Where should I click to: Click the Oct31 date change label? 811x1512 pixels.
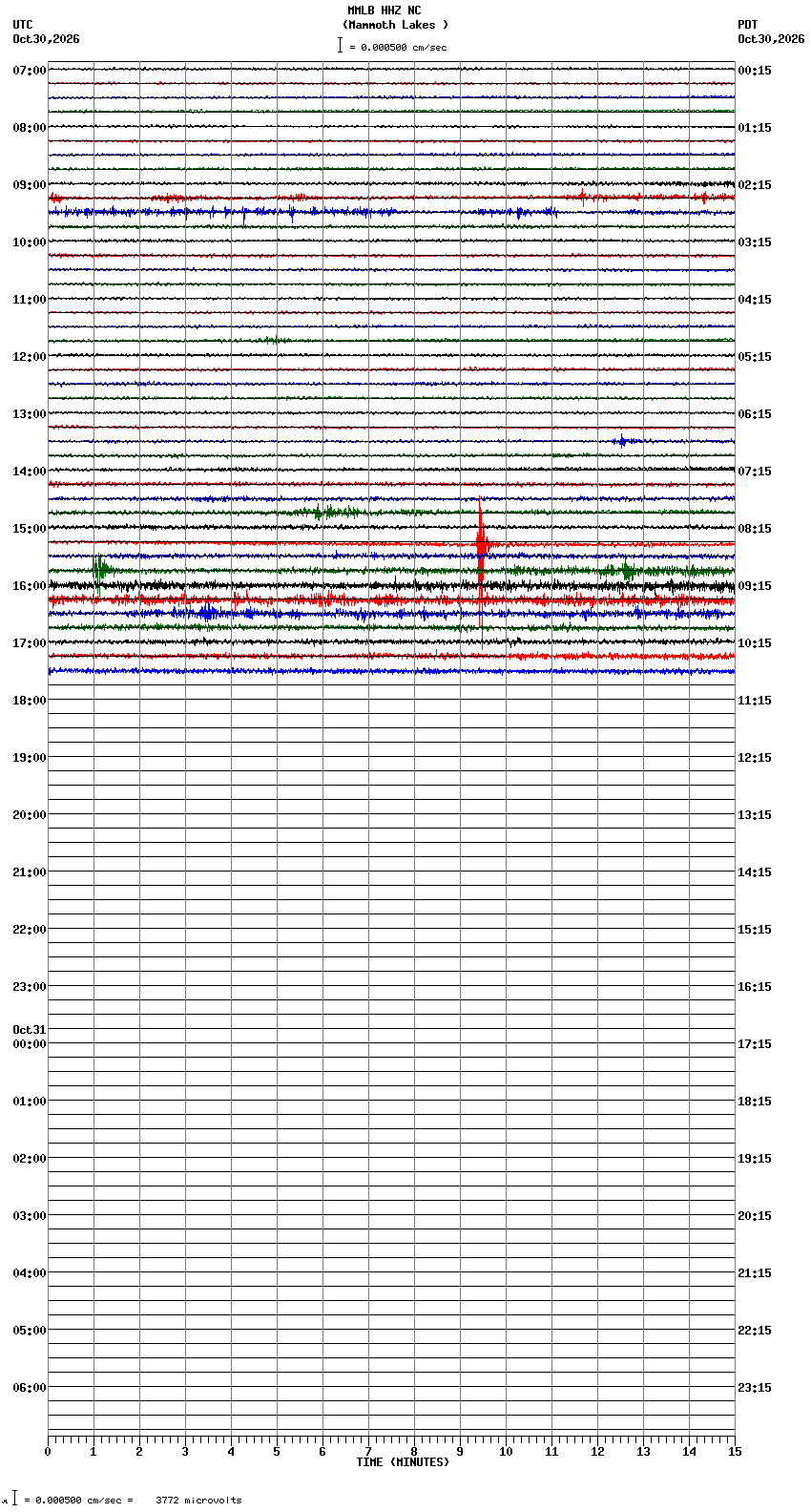pyautogui.click(x=30, y=1030)
